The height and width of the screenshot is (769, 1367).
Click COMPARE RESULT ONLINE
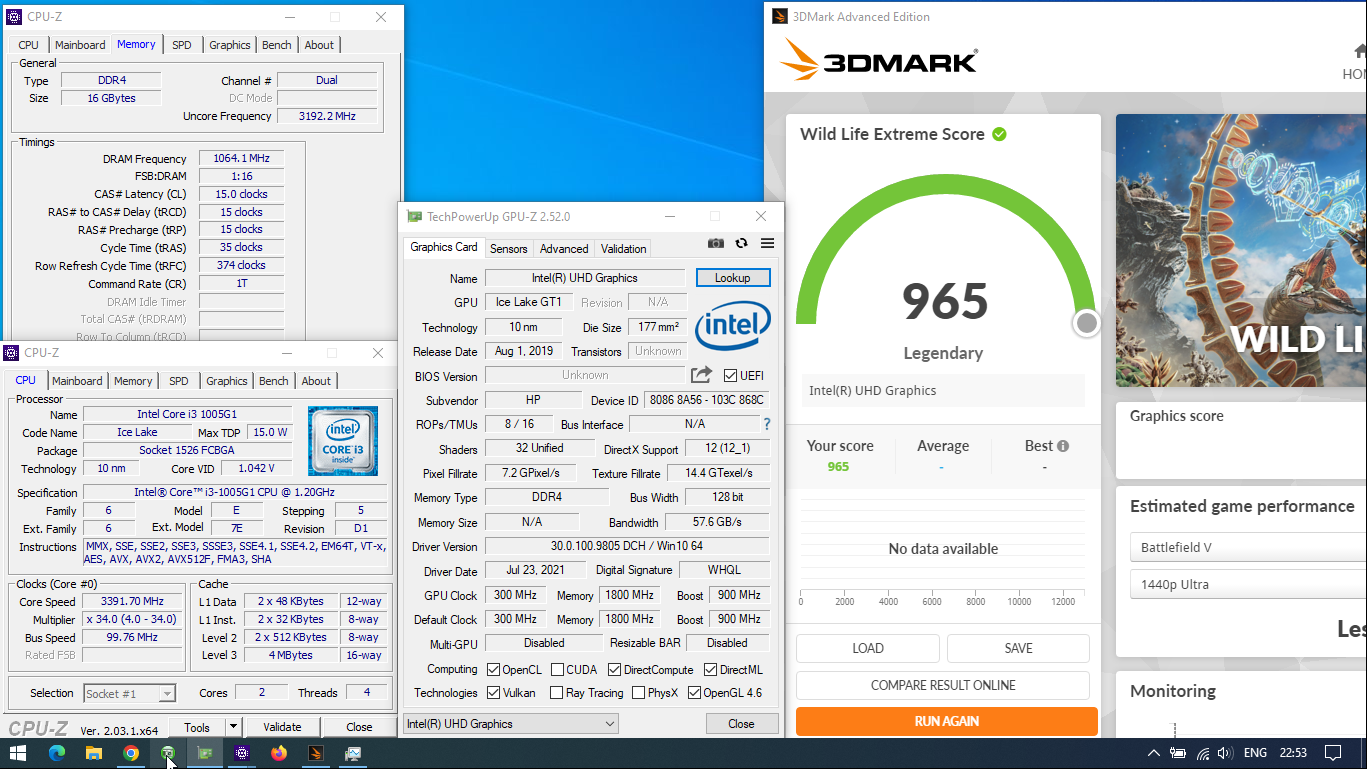pos(943,685)
